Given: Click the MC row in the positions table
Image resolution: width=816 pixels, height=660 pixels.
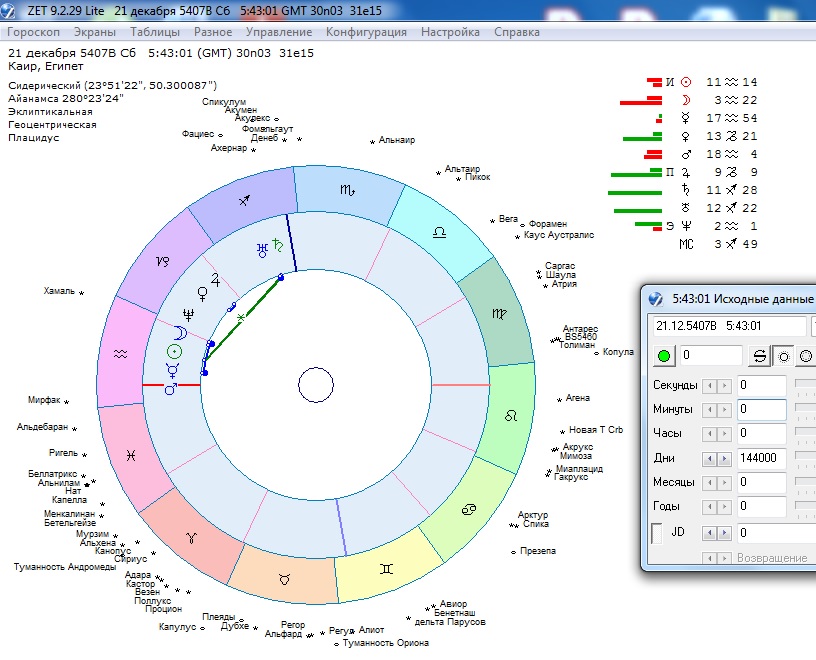Looking at the screenshot, I should click(x=718, y=244).
